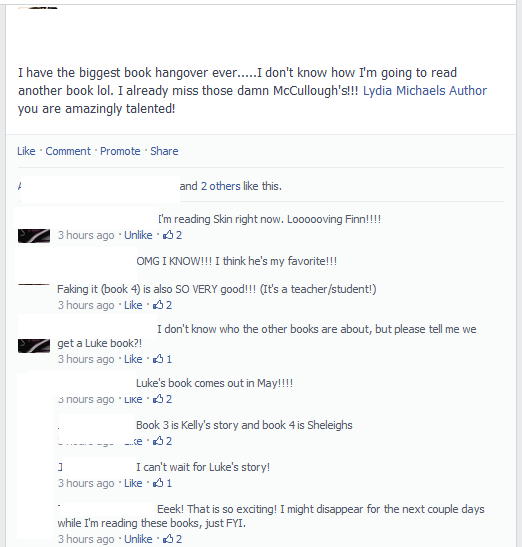Click thumbs-up icon on 'Kelly's story' comment

click(x=158, y=441)
